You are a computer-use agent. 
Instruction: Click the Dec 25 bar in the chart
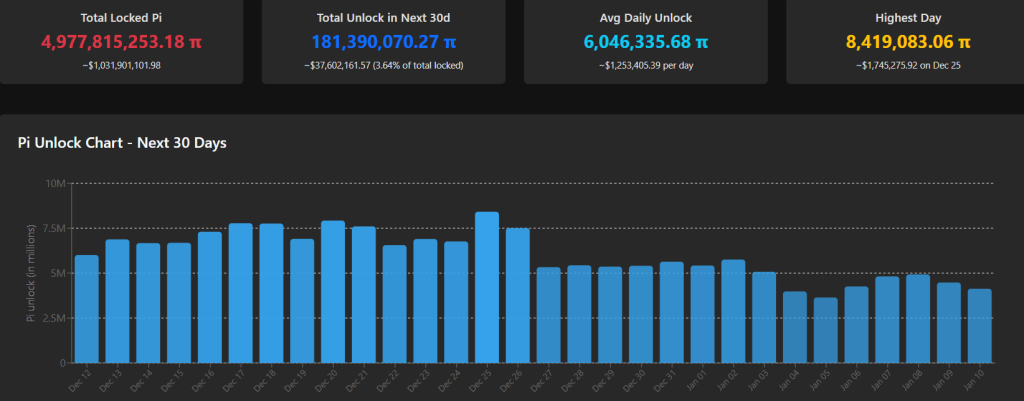point(487,288)
